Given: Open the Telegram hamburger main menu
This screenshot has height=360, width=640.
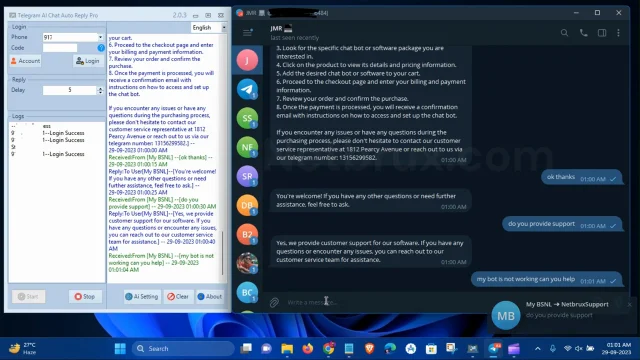Looking at the screenshot, I should pyautogui.click(x=247, y=32).
